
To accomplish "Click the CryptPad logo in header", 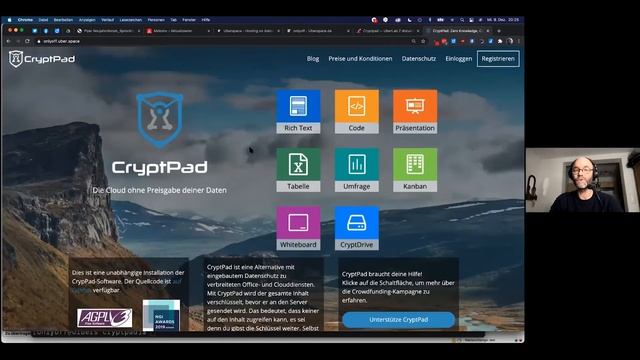I will pos(42,59).
